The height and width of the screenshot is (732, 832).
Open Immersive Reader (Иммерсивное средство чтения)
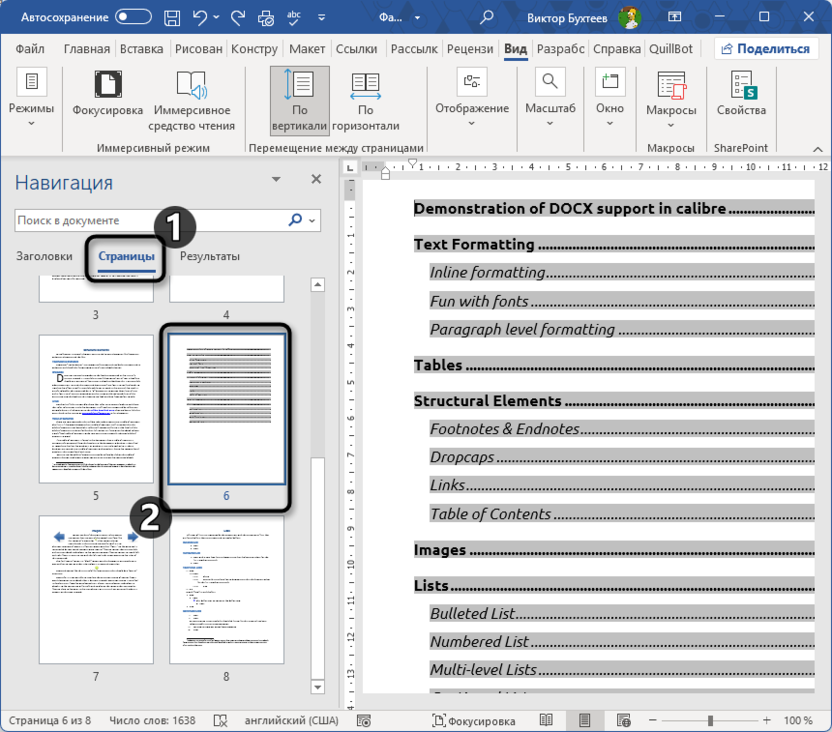pyautogui.click(x=191, y=101)
